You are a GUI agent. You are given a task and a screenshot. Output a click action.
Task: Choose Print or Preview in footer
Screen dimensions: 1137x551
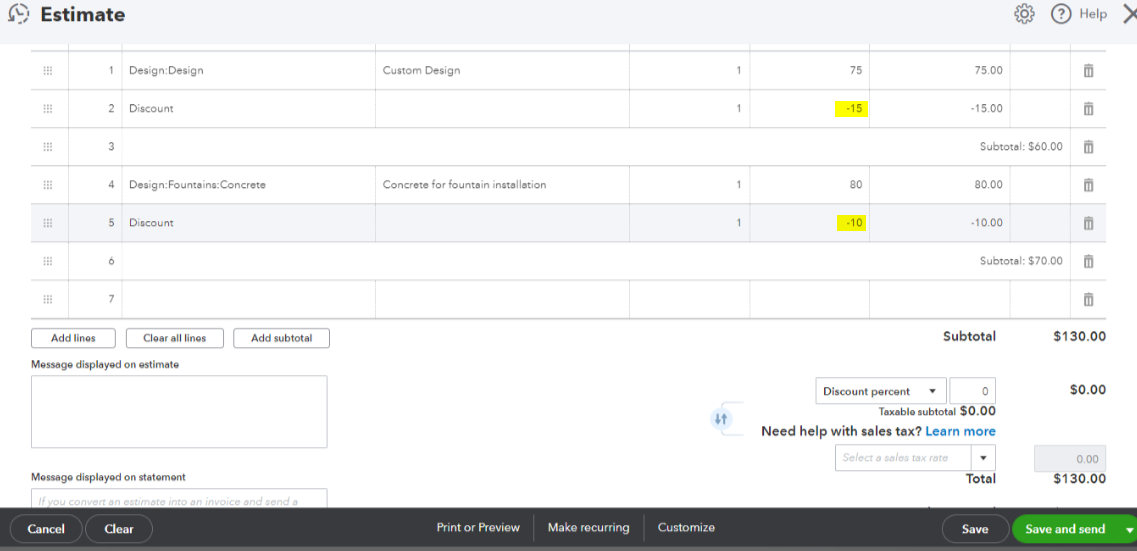(478, 528)
